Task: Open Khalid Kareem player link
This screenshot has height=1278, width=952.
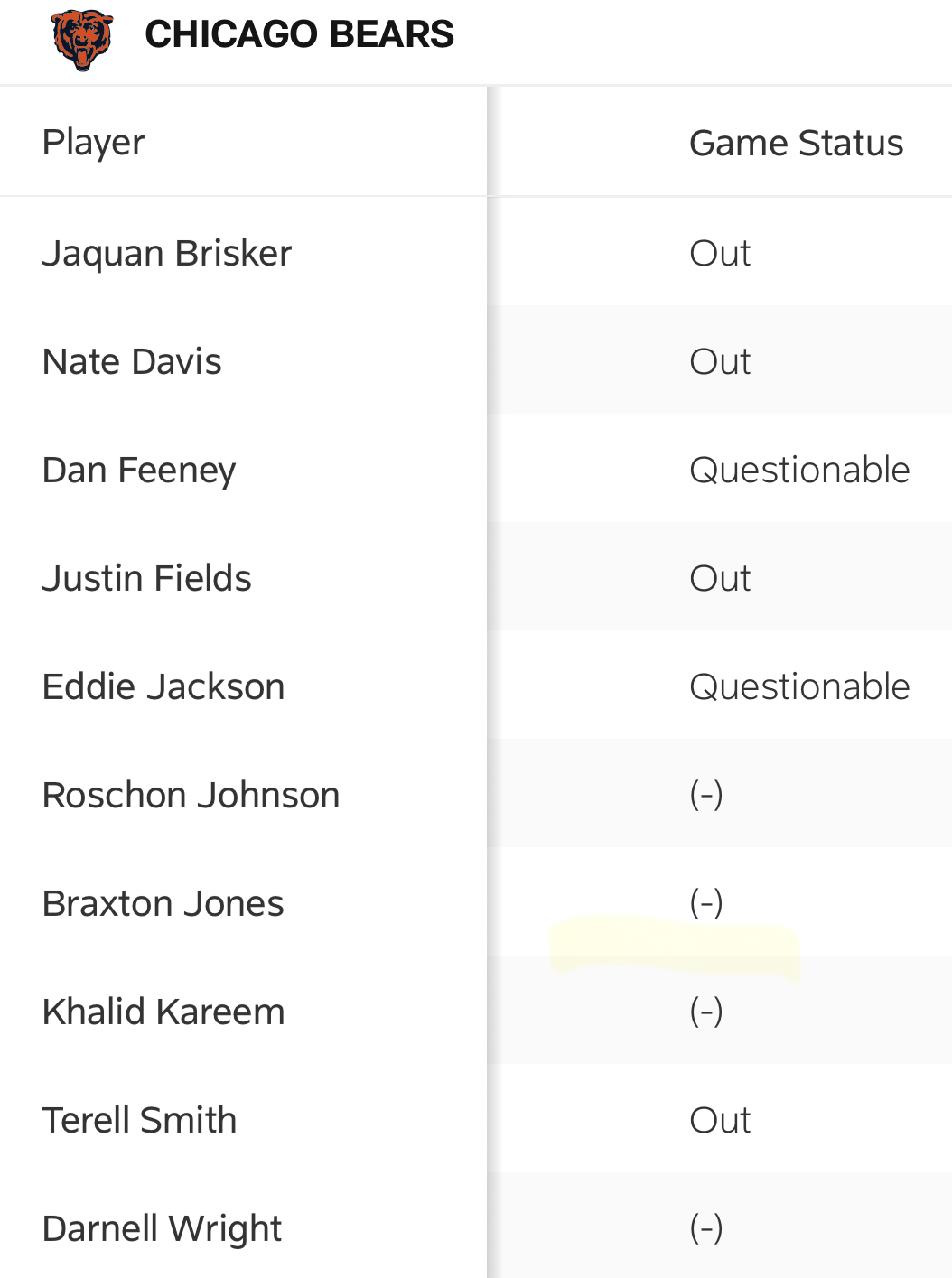Action: pos(163,1012)
